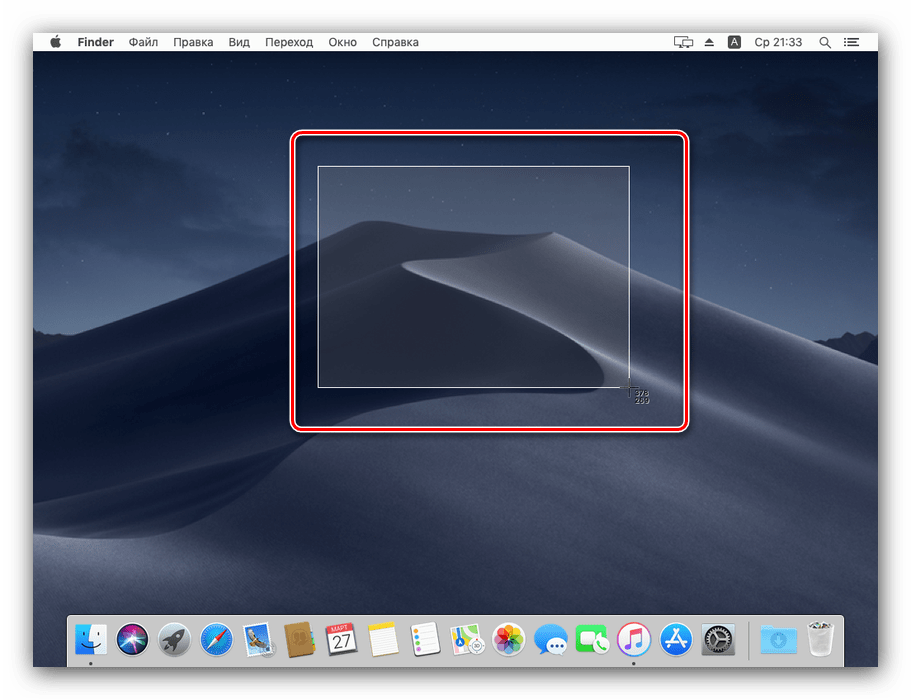Open System Preferences from the Dock
Viewport: 911px width, 700px height.
(x=718, y=640)
